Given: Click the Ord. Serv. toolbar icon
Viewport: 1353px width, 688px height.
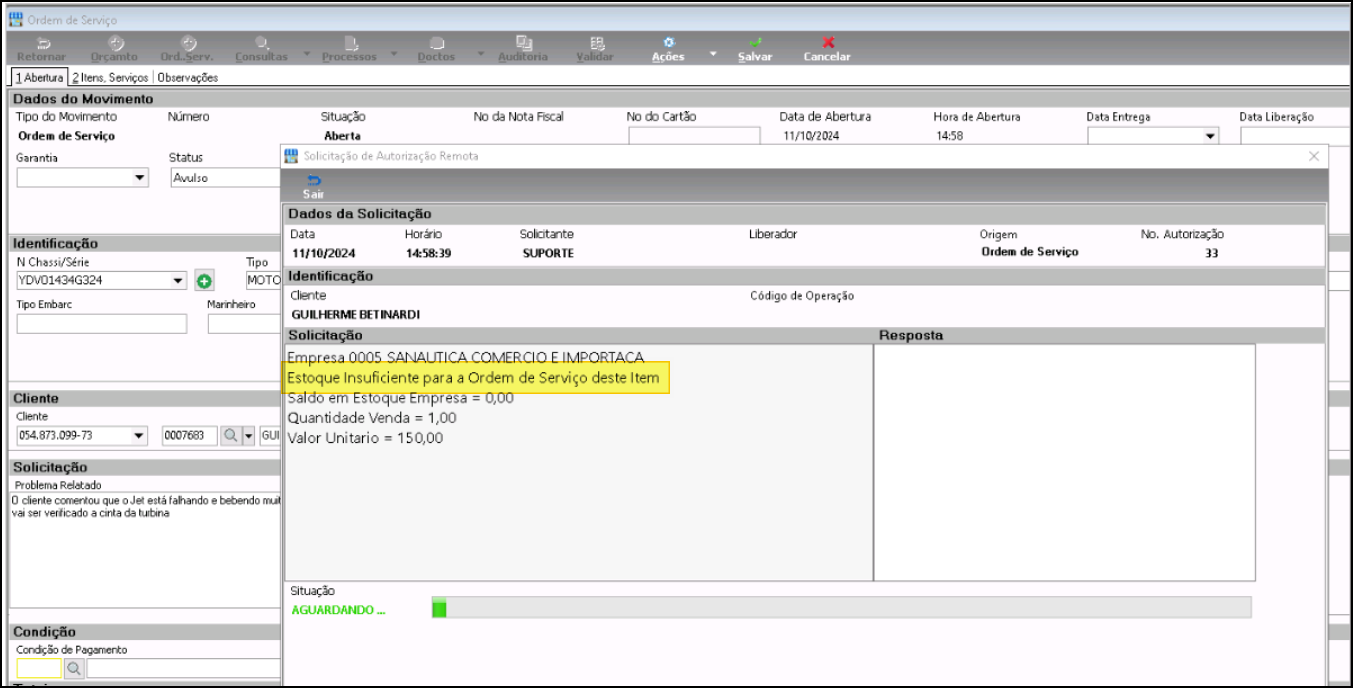Looking at the screenshot, I should coord(188,43).
